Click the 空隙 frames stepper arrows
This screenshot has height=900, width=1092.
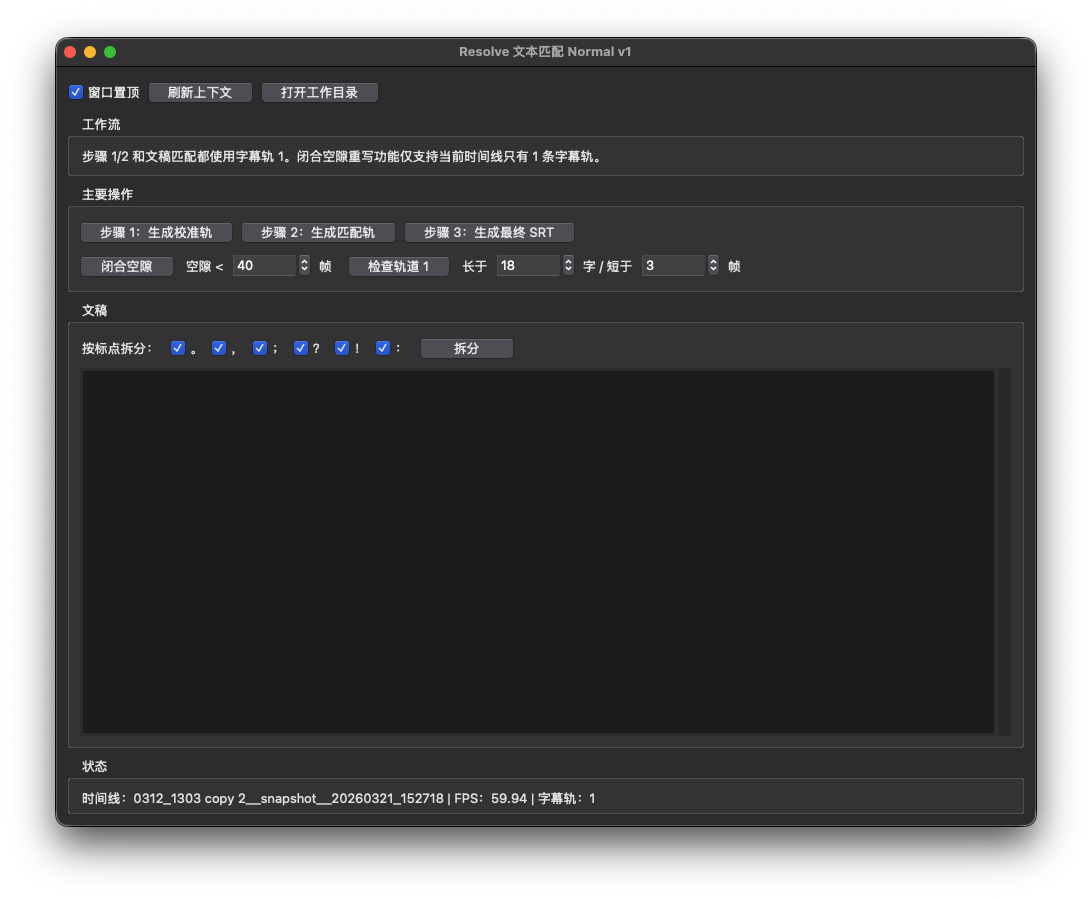tap(305, 266)
